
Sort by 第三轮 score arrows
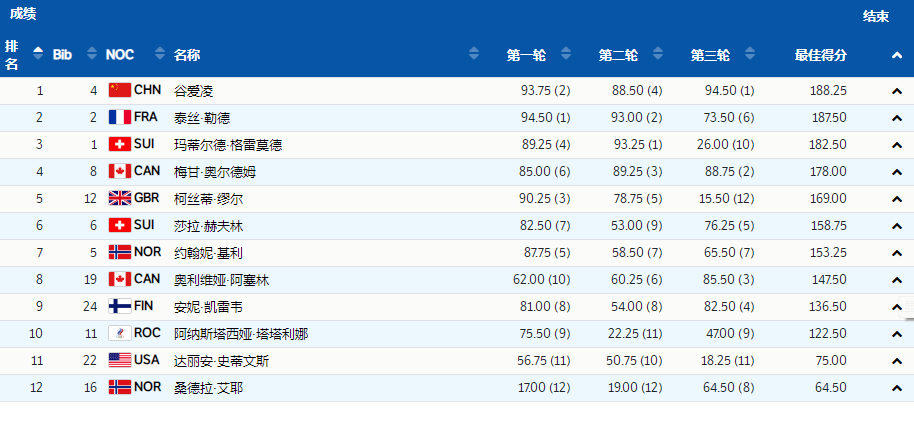[x=750, y=53]
